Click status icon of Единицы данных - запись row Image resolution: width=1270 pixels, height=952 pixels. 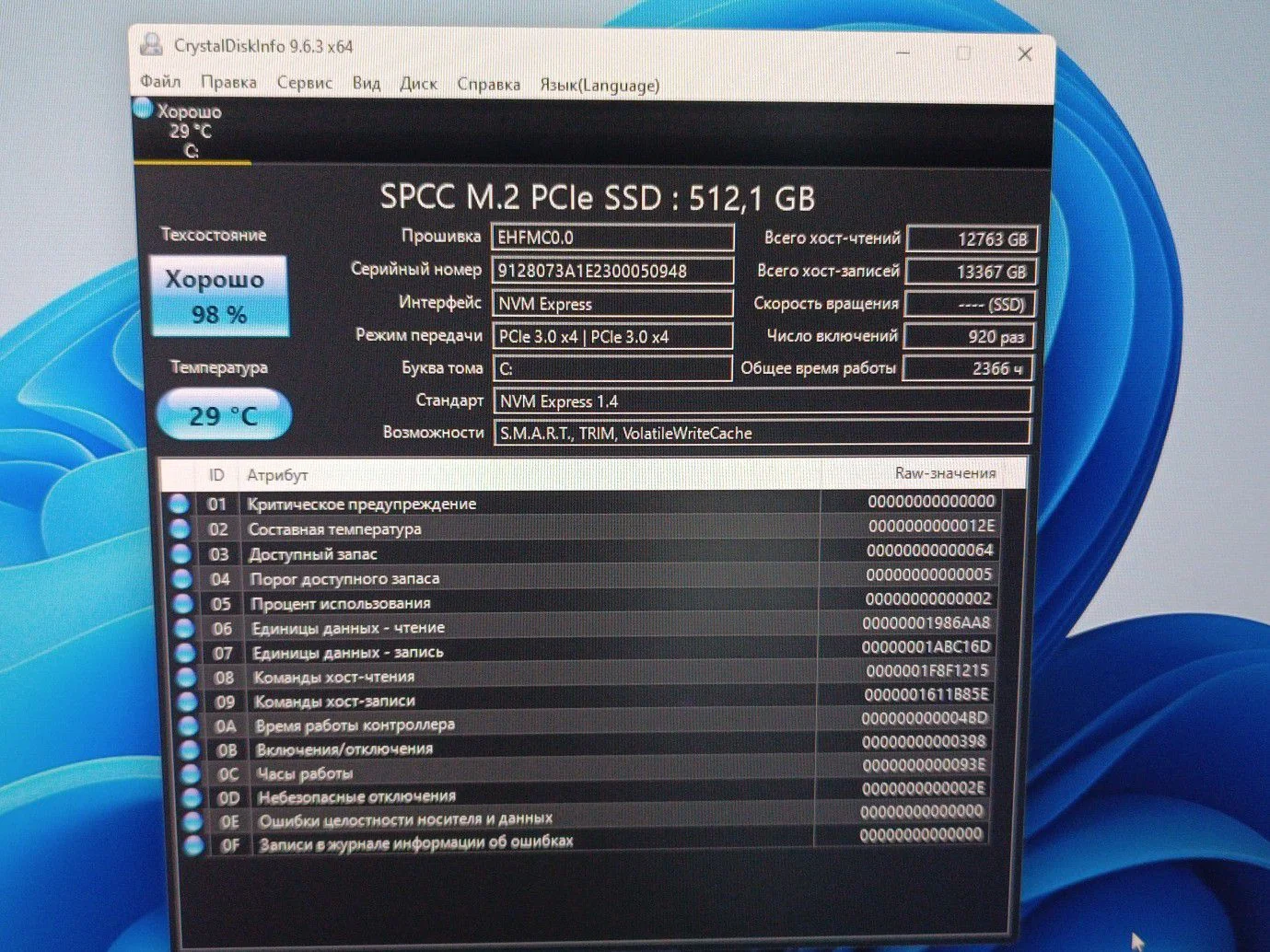(x=185, y=653)
